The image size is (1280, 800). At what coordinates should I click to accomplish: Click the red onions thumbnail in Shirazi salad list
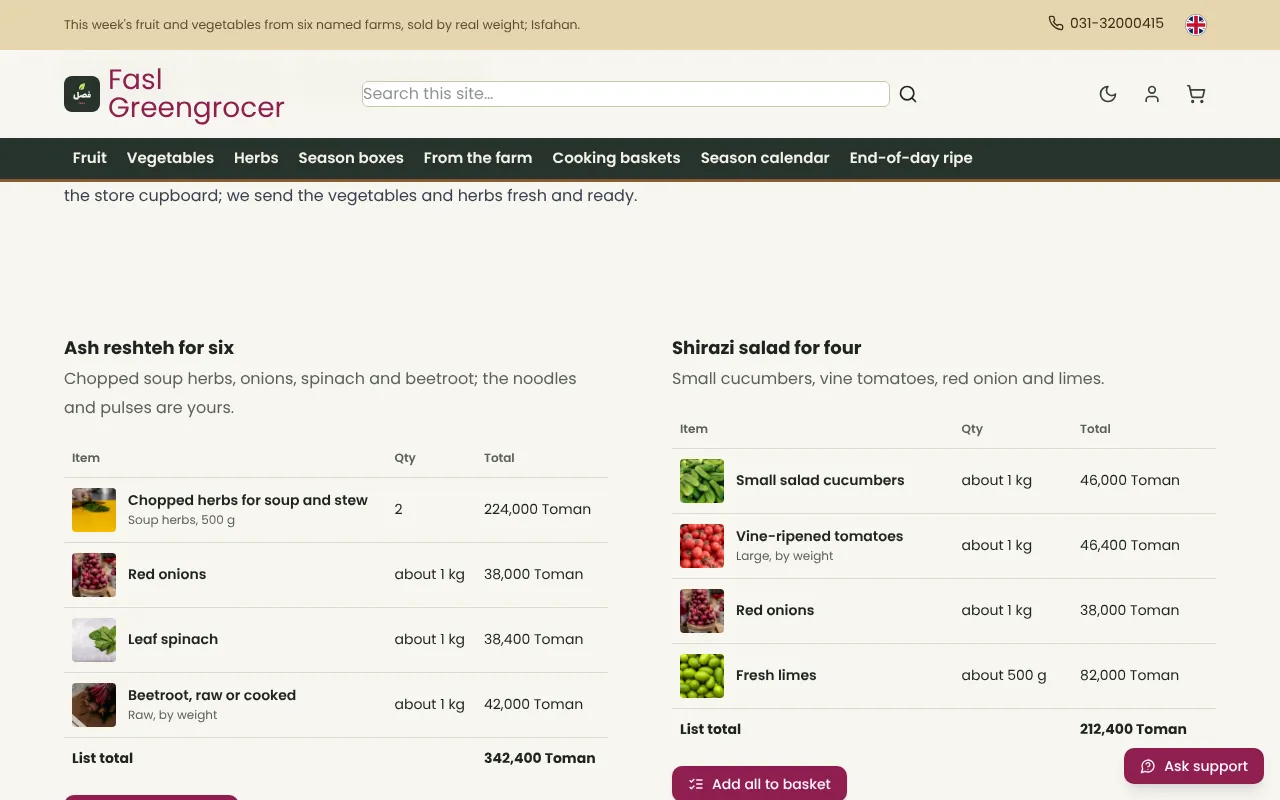click(702, 611)
